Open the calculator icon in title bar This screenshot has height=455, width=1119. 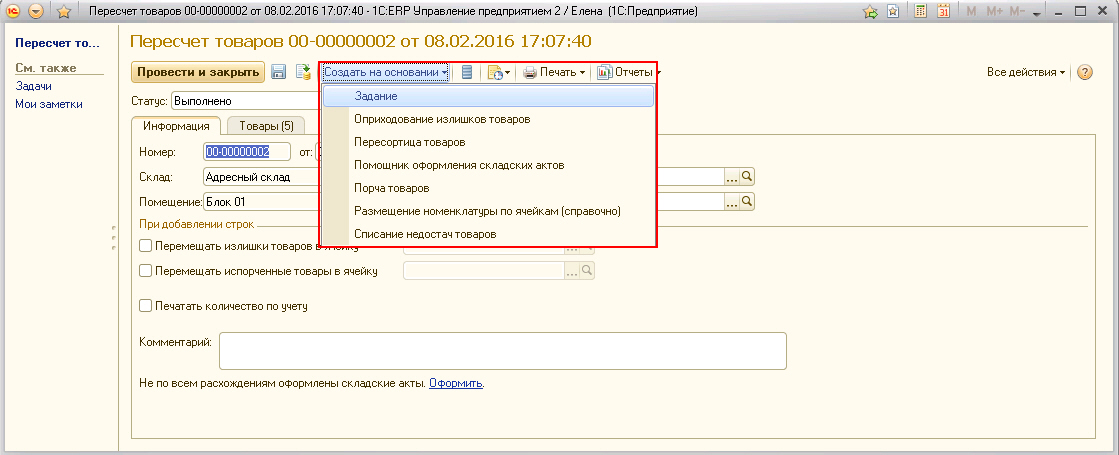pos(921,11)
